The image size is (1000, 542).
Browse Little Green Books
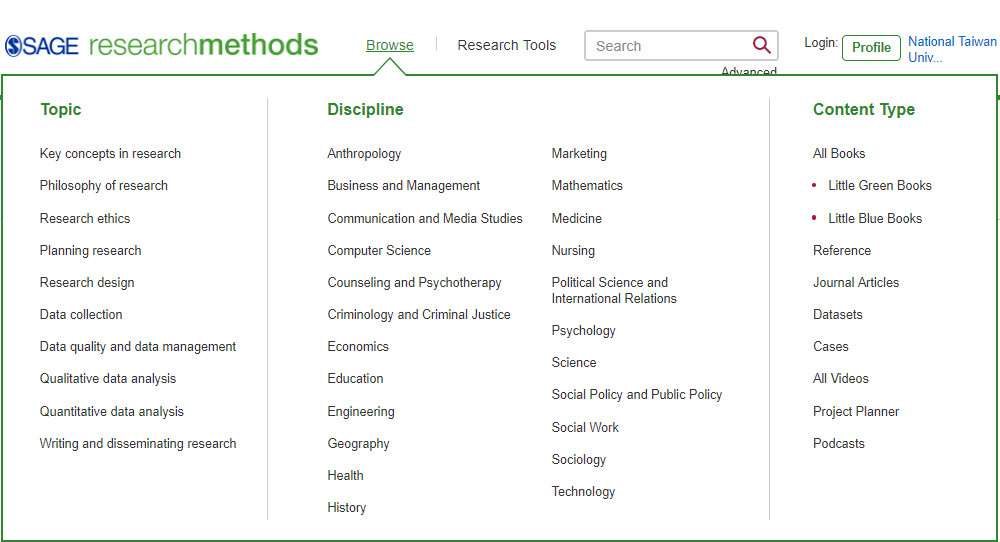coord(879,186)
